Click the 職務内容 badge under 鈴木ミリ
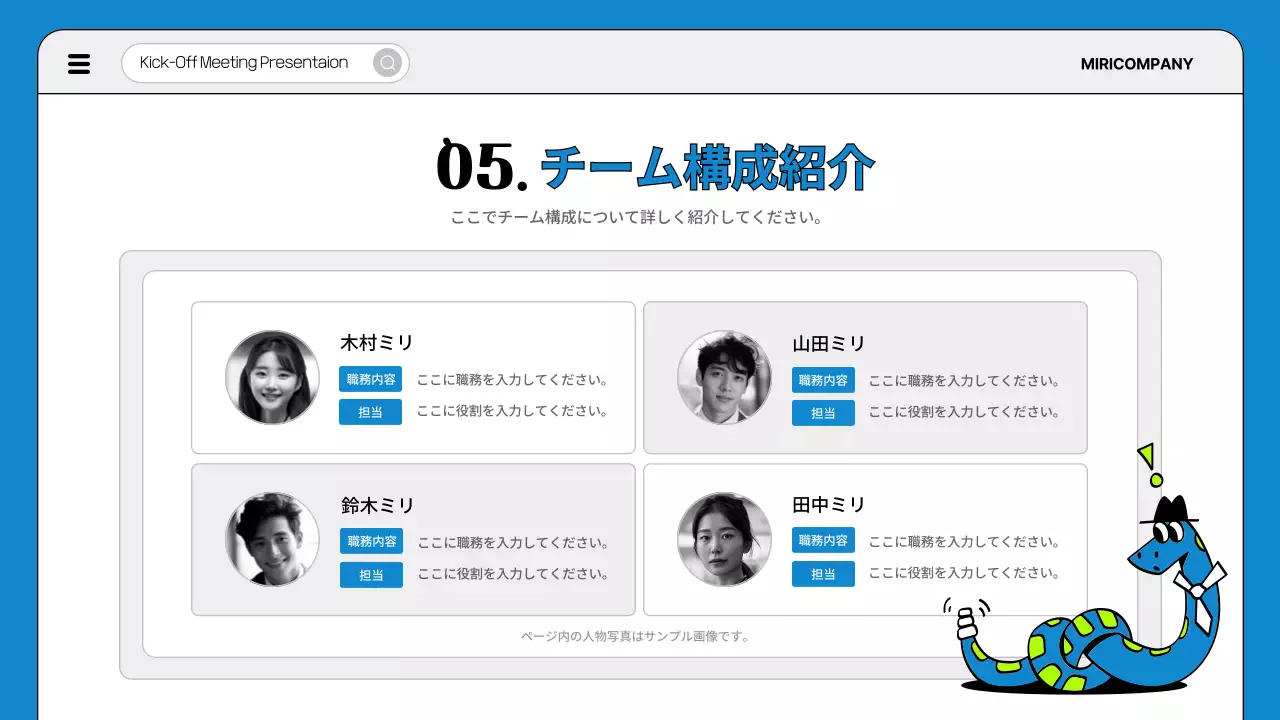Image resolution: width=1280 pixels, height=720 pixels. [371, 541]
